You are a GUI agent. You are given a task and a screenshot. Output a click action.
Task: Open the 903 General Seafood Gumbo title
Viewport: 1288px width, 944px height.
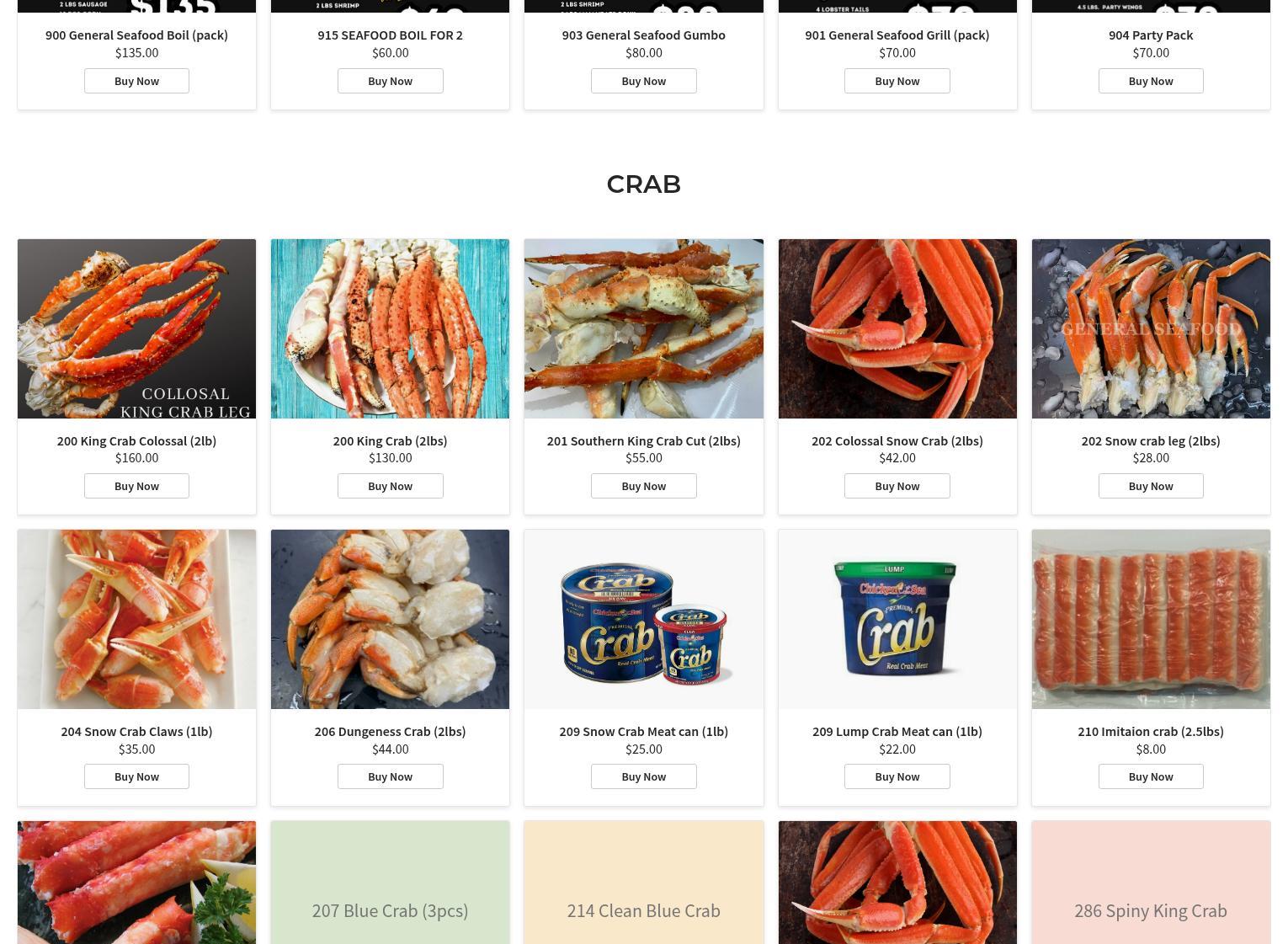644,35
